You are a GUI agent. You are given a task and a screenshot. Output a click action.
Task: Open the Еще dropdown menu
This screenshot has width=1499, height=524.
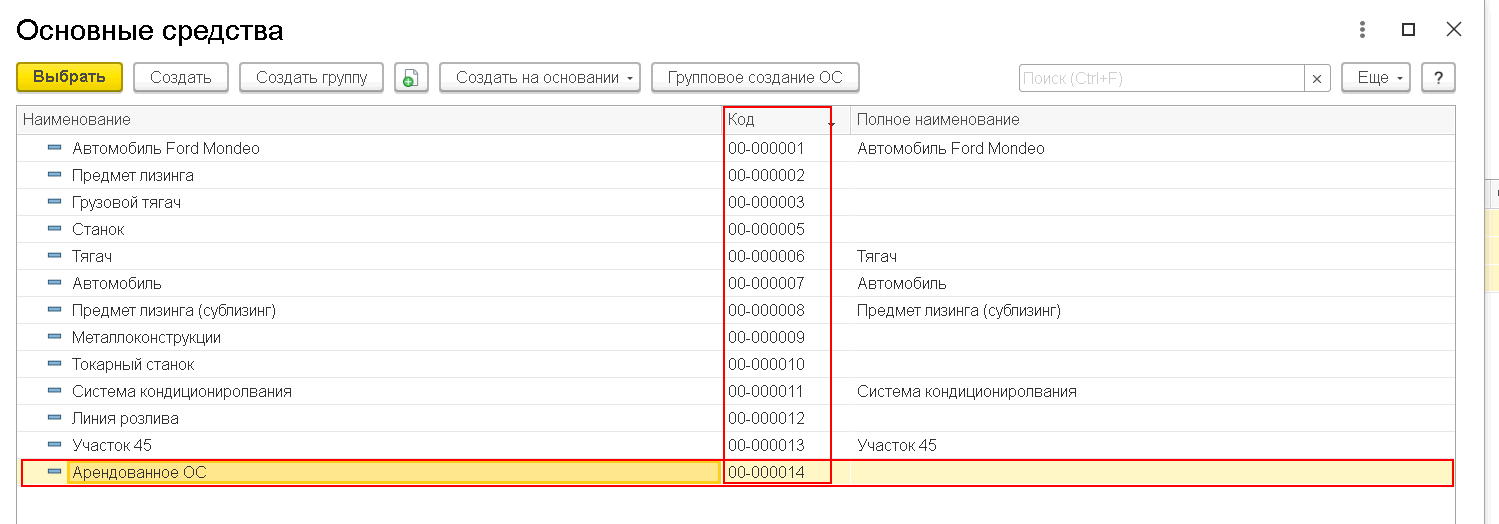[x=1376, y=78]
